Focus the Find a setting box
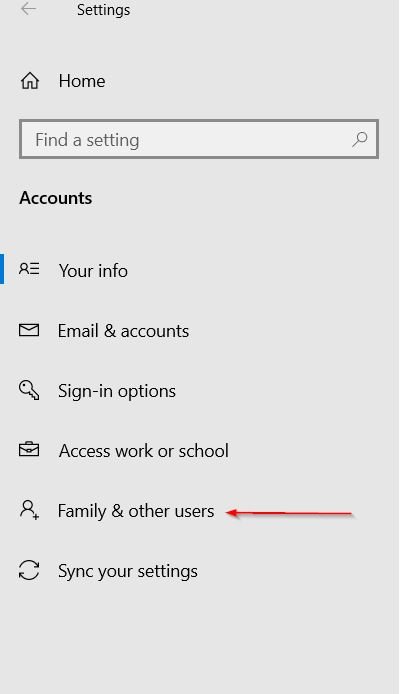The image size is (414, 694). pyautogui.click(x=199, y=139)
